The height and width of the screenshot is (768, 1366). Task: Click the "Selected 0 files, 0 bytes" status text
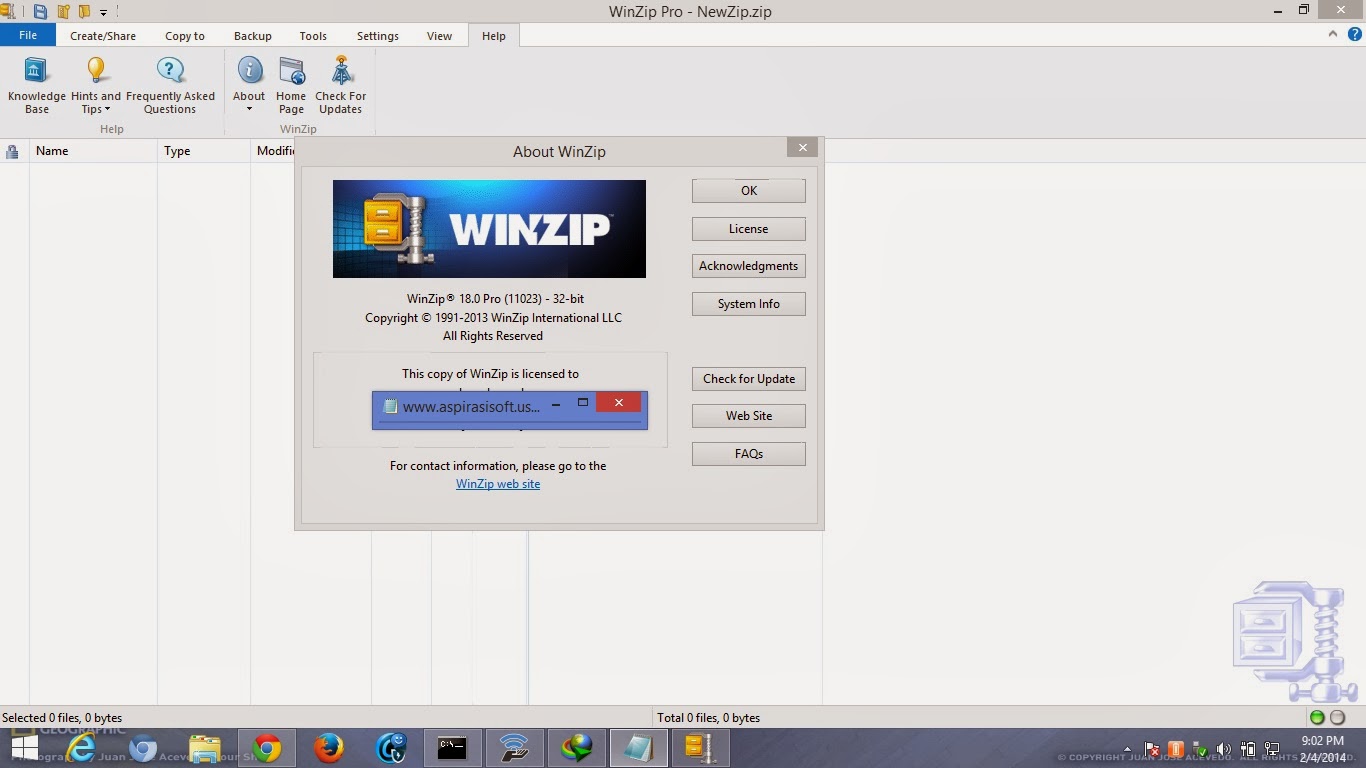(x=62, y=718)
